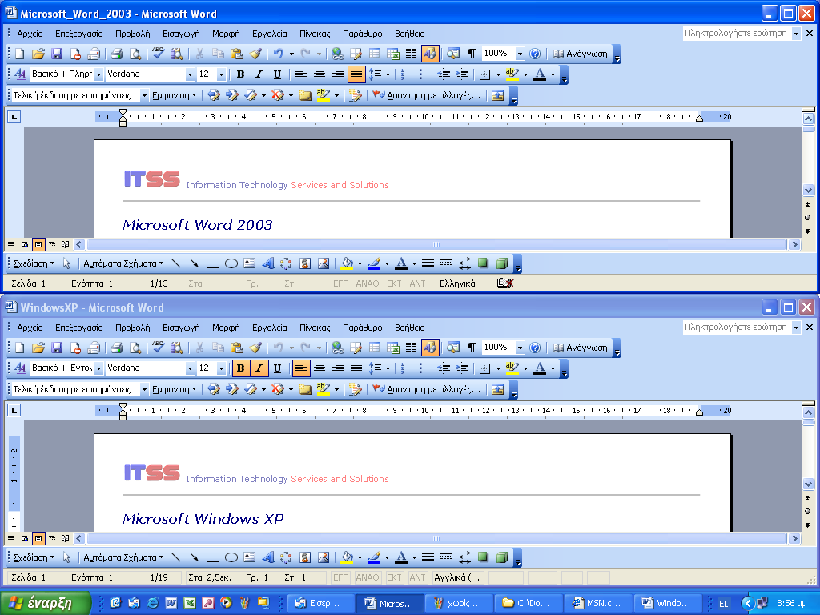Click Columns icon in Microsoft_Word_2003 window
Viewport: 820px width, 615px height.
click(x=412, y=54)
